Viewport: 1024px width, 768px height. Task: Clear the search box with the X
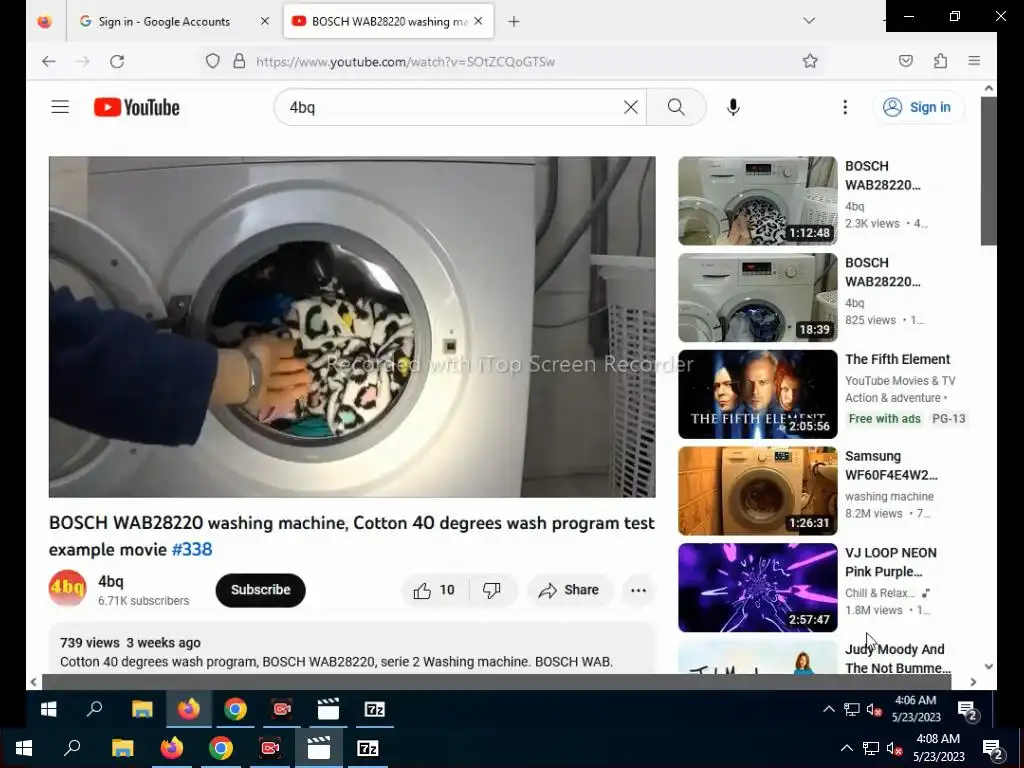630,107
